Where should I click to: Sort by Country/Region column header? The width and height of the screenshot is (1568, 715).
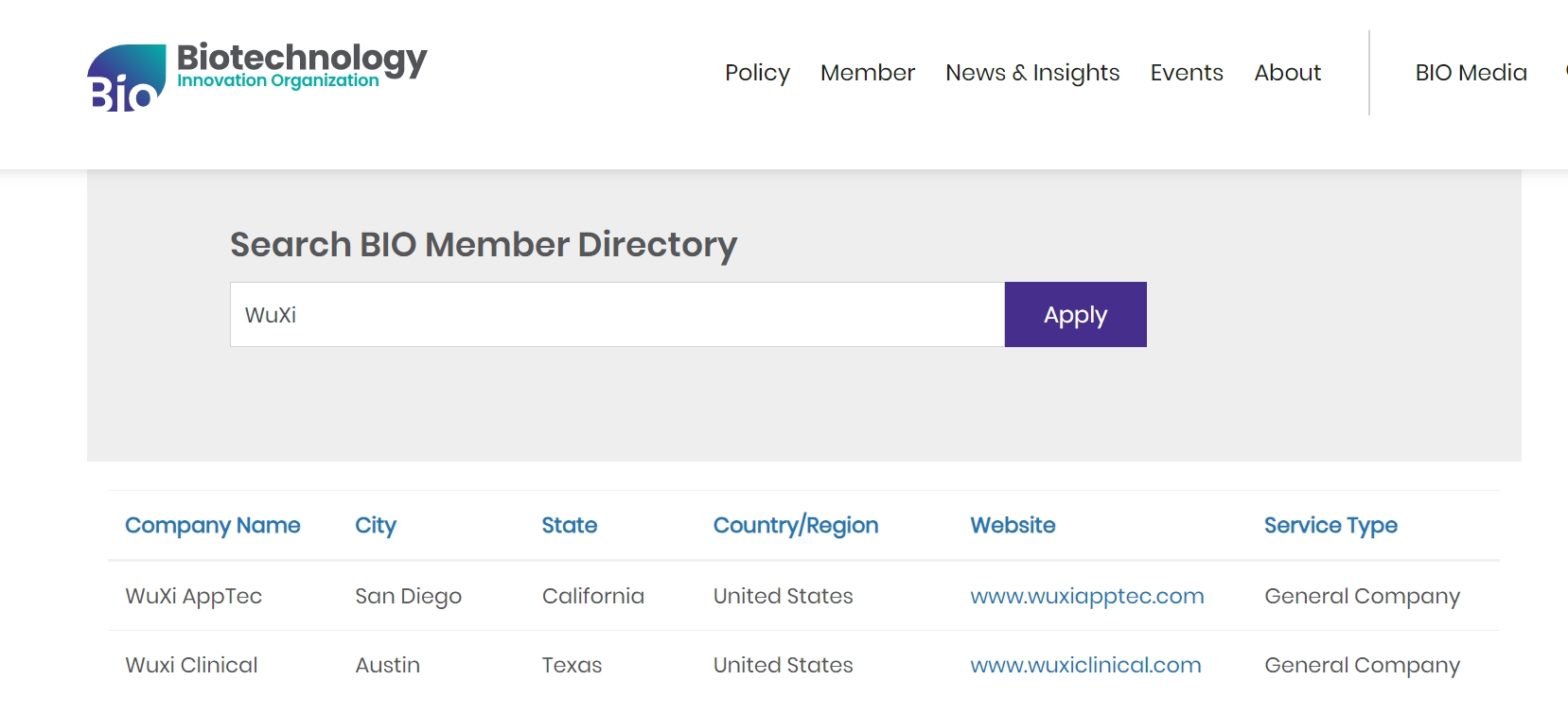(x=796, y=525)
